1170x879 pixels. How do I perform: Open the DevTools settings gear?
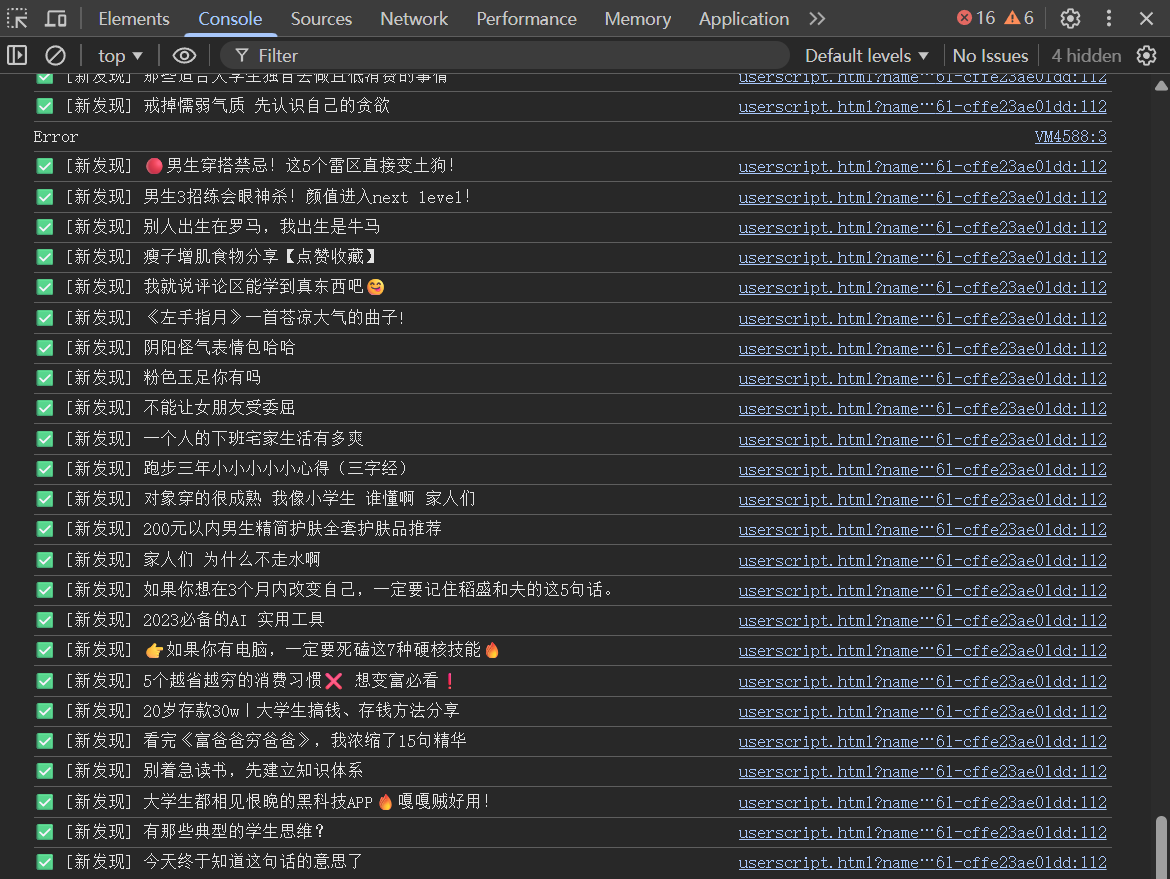1070,18
